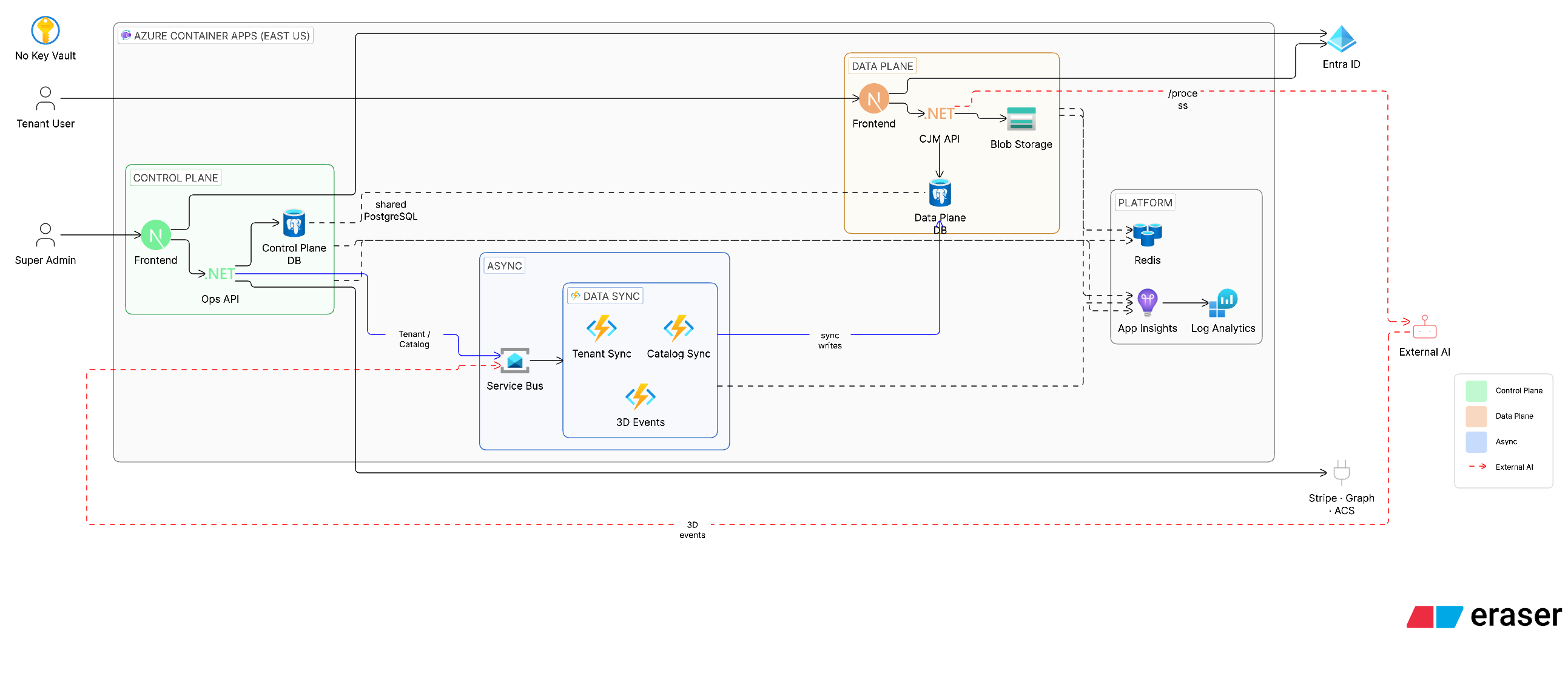Click the 'sync writes' connection label

pyautogui.click(x=830, y=341)
